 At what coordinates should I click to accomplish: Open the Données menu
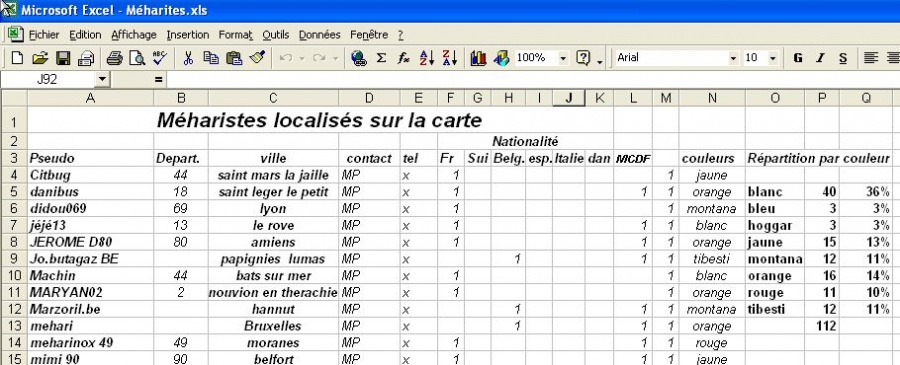319,35
